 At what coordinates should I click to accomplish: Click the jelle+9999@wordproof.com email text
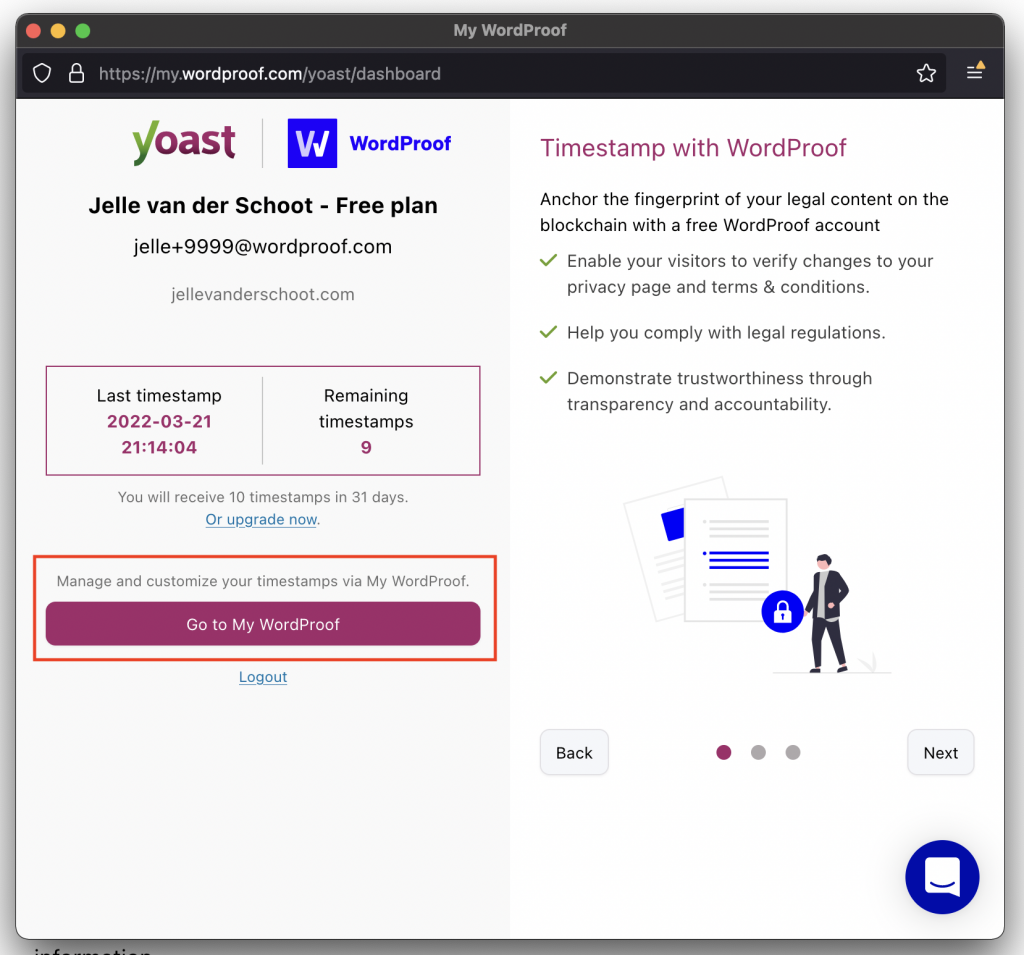(x=263, y=247)
